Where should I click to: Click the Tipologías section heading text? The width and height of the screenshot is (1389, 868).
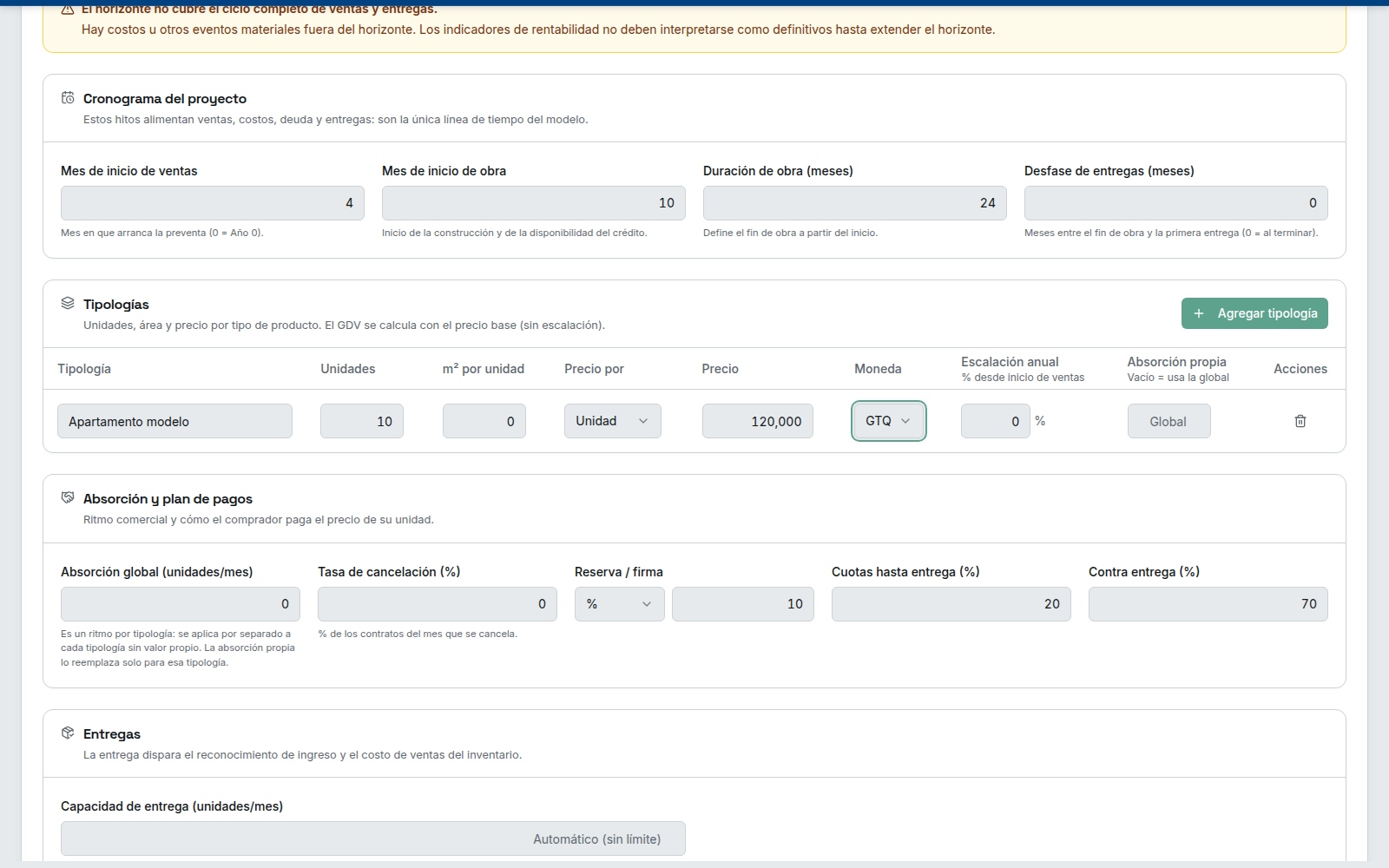[116, 305]
